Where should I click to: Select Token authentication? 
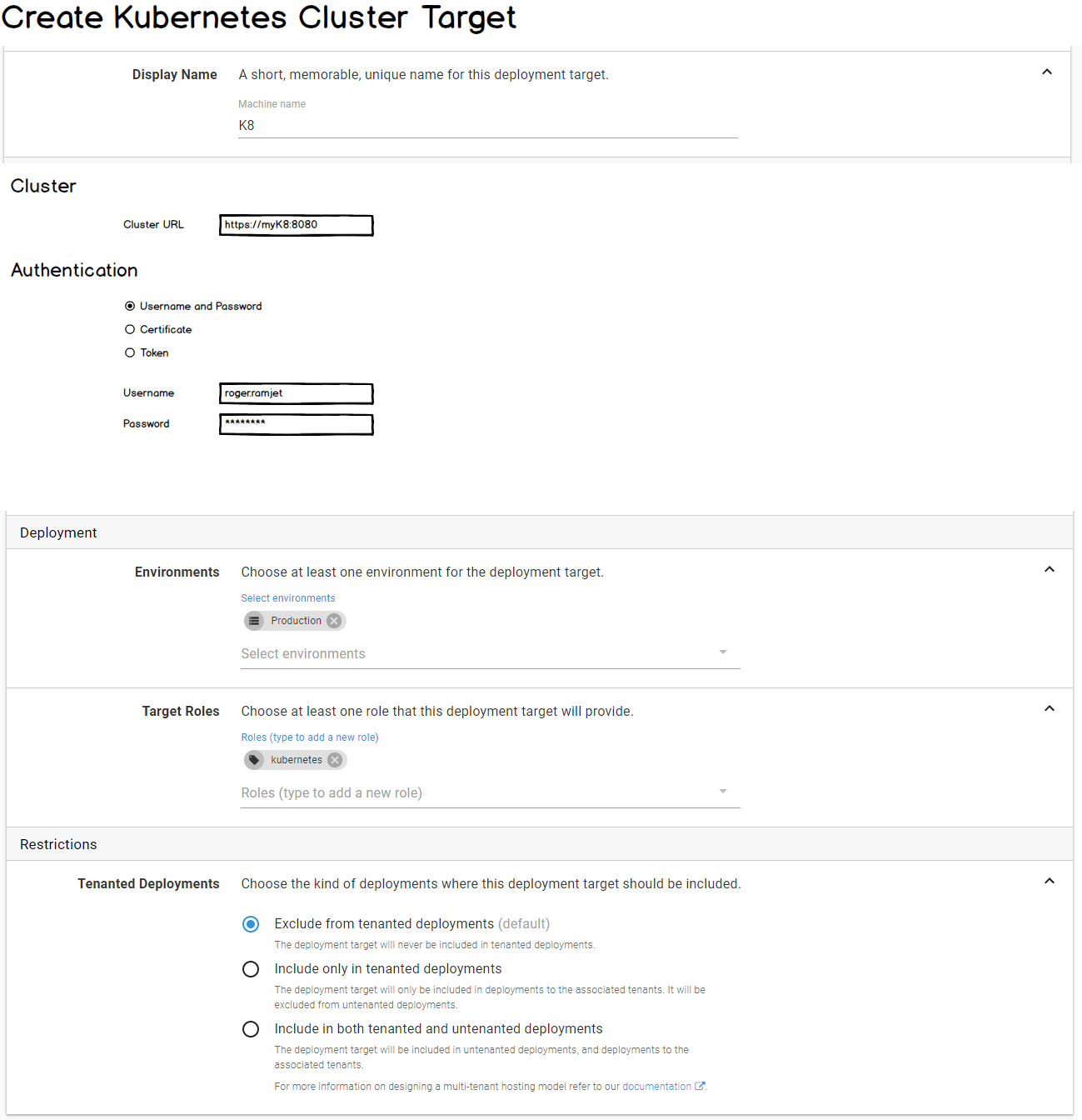point(130,352)
